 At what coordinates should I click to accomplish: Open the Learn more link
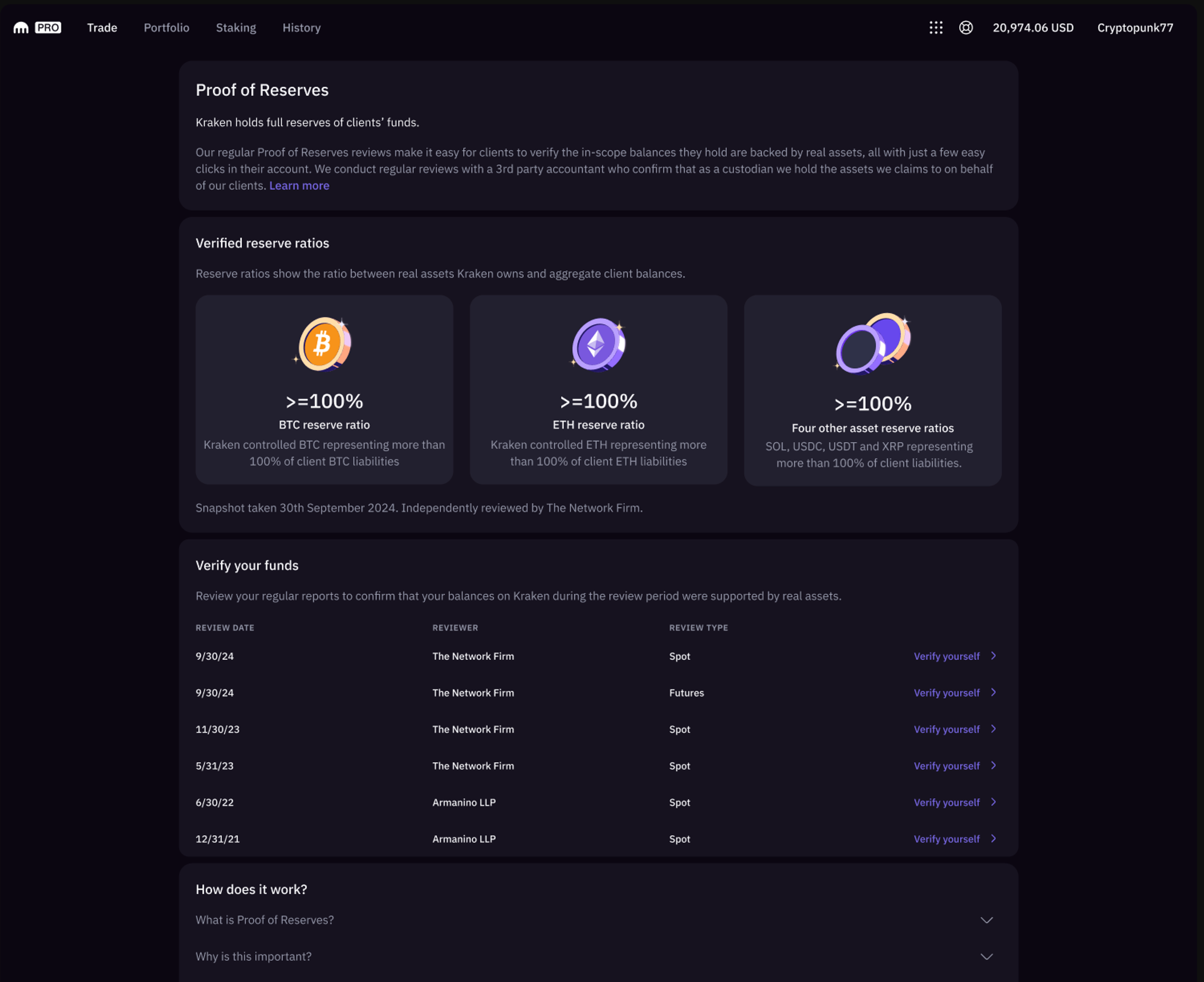click(299, 185)
